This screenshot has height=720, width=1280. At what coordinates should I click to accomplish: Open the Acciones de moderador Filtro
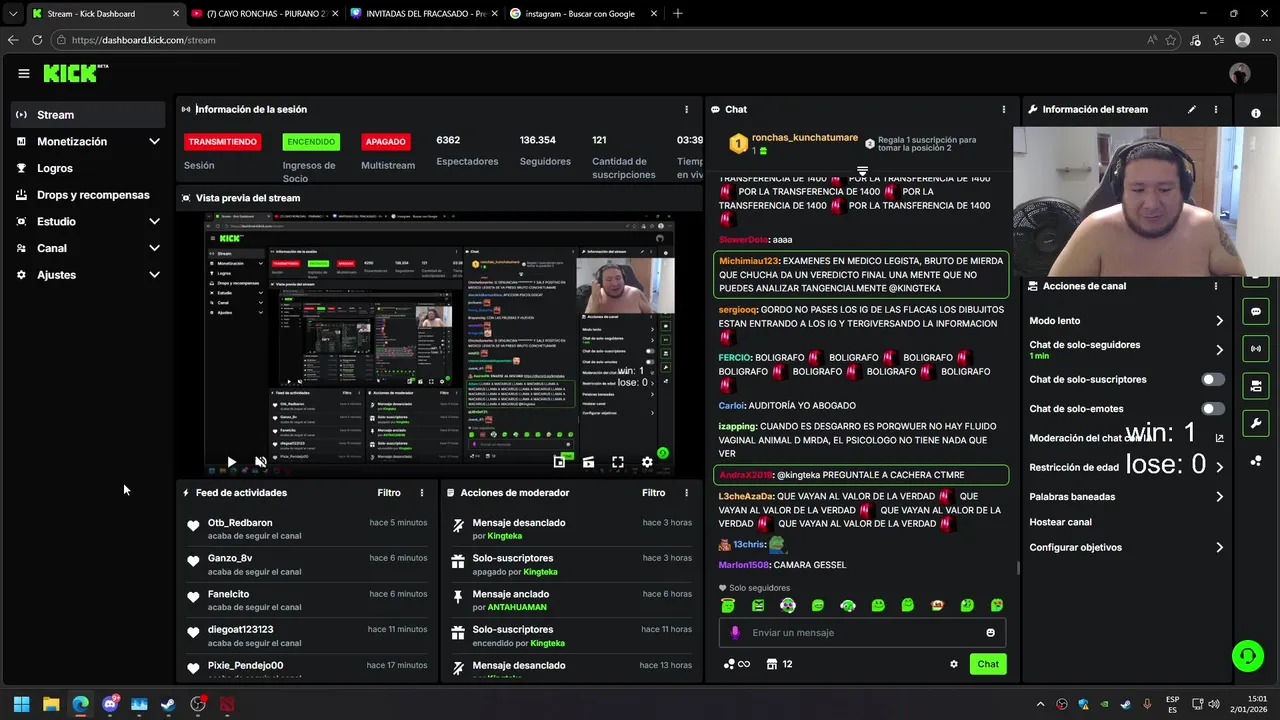653,493
